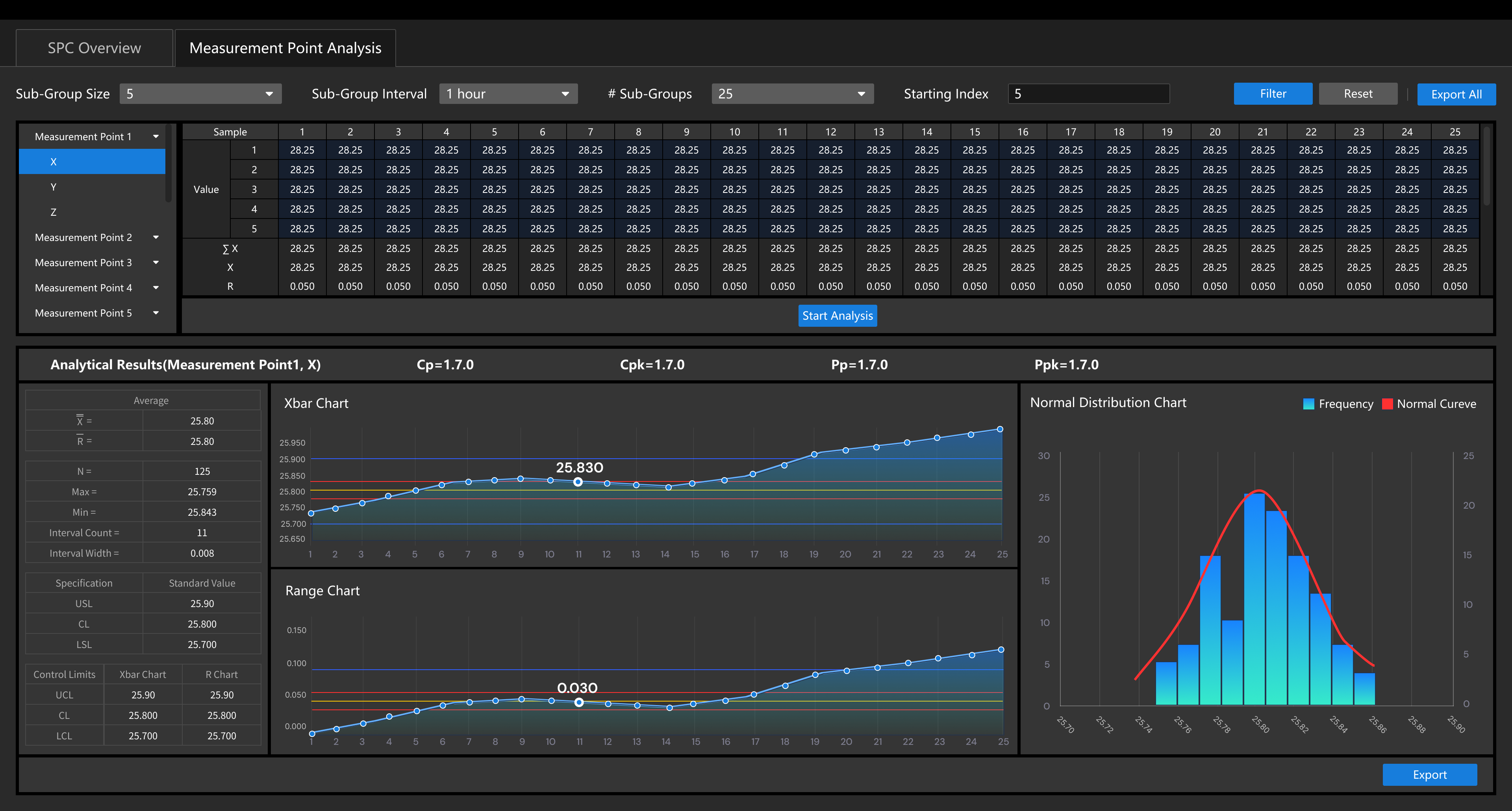The image size is (1512, 811).
Task: Click the Filter button
Action: click(x=1273, y=94)
